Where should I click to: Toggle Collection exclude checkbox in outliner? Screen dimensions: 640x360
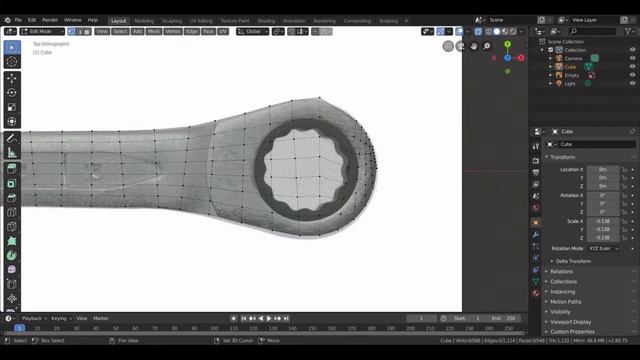[x=551, y=50]
